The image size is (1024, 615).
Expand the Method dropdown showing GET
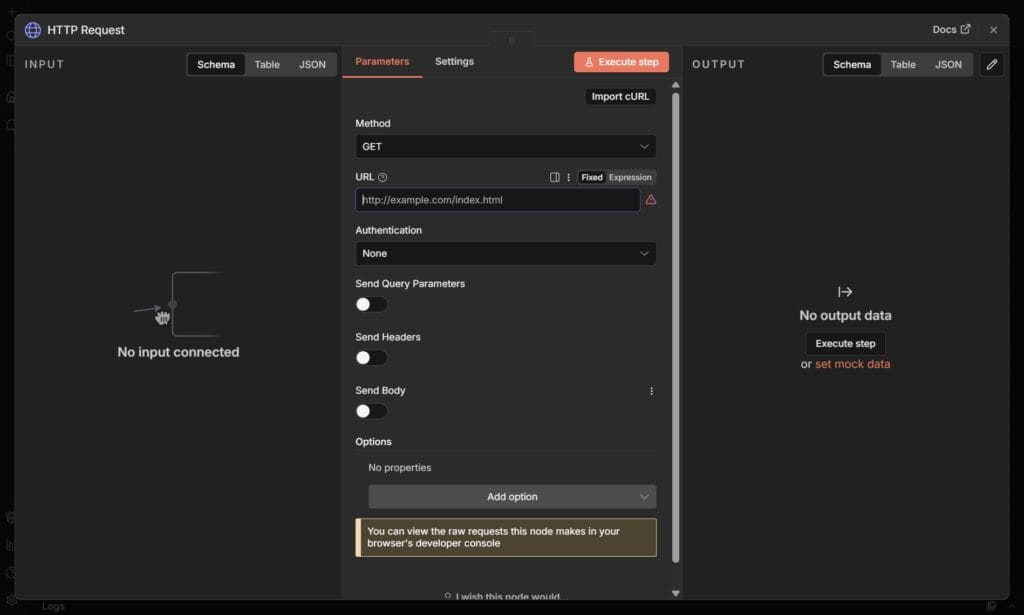505,147
